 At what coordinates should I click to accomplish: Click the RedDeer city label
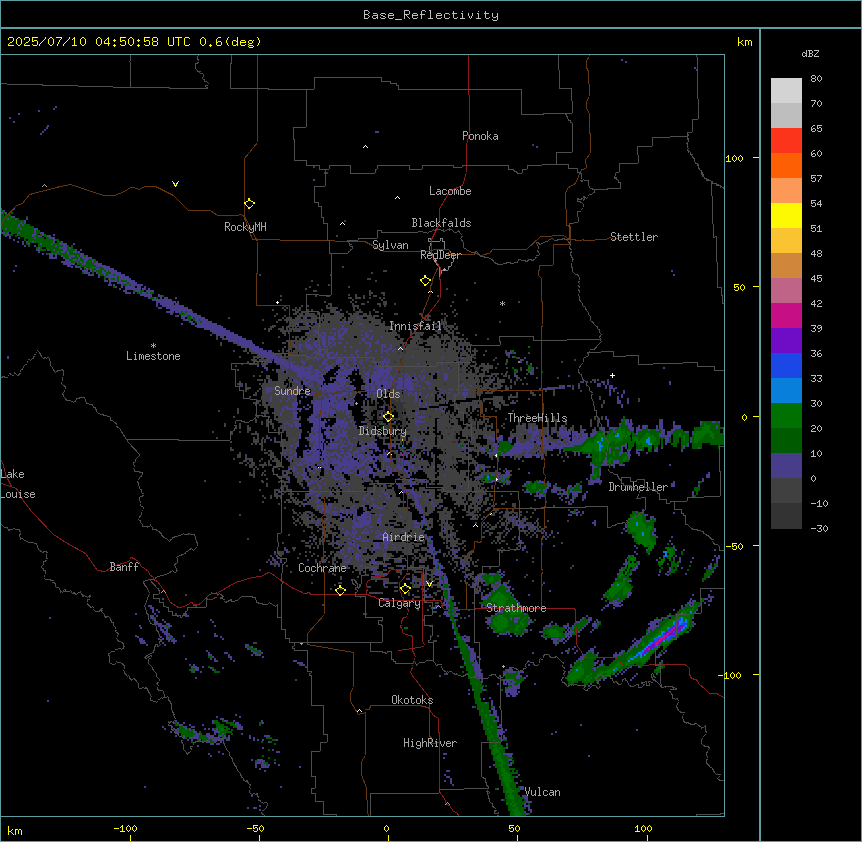tap(440, 255)
